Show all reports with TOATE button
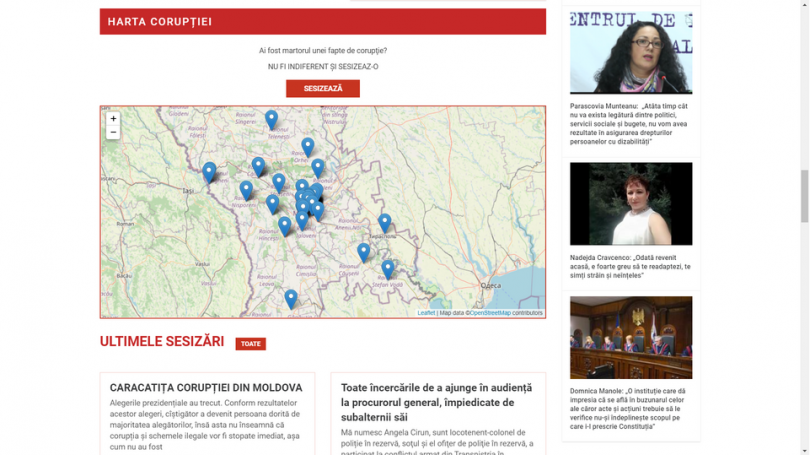The image size is (810, 455). (x=251, y=344)
